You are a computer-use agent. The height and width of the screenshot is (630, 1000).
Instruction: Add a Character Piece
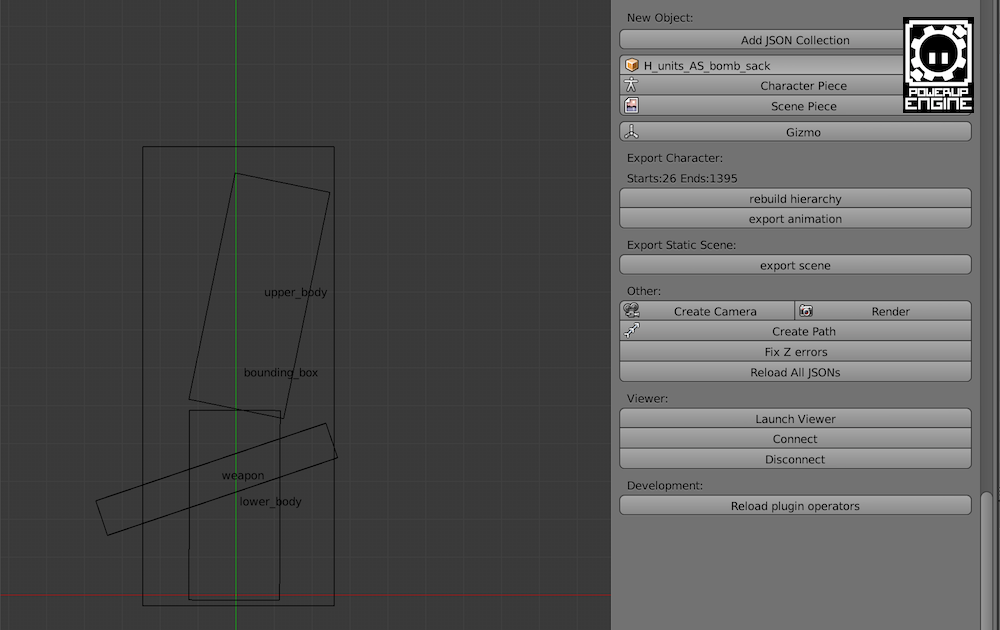pyautogui.click(x=795, y=85)
